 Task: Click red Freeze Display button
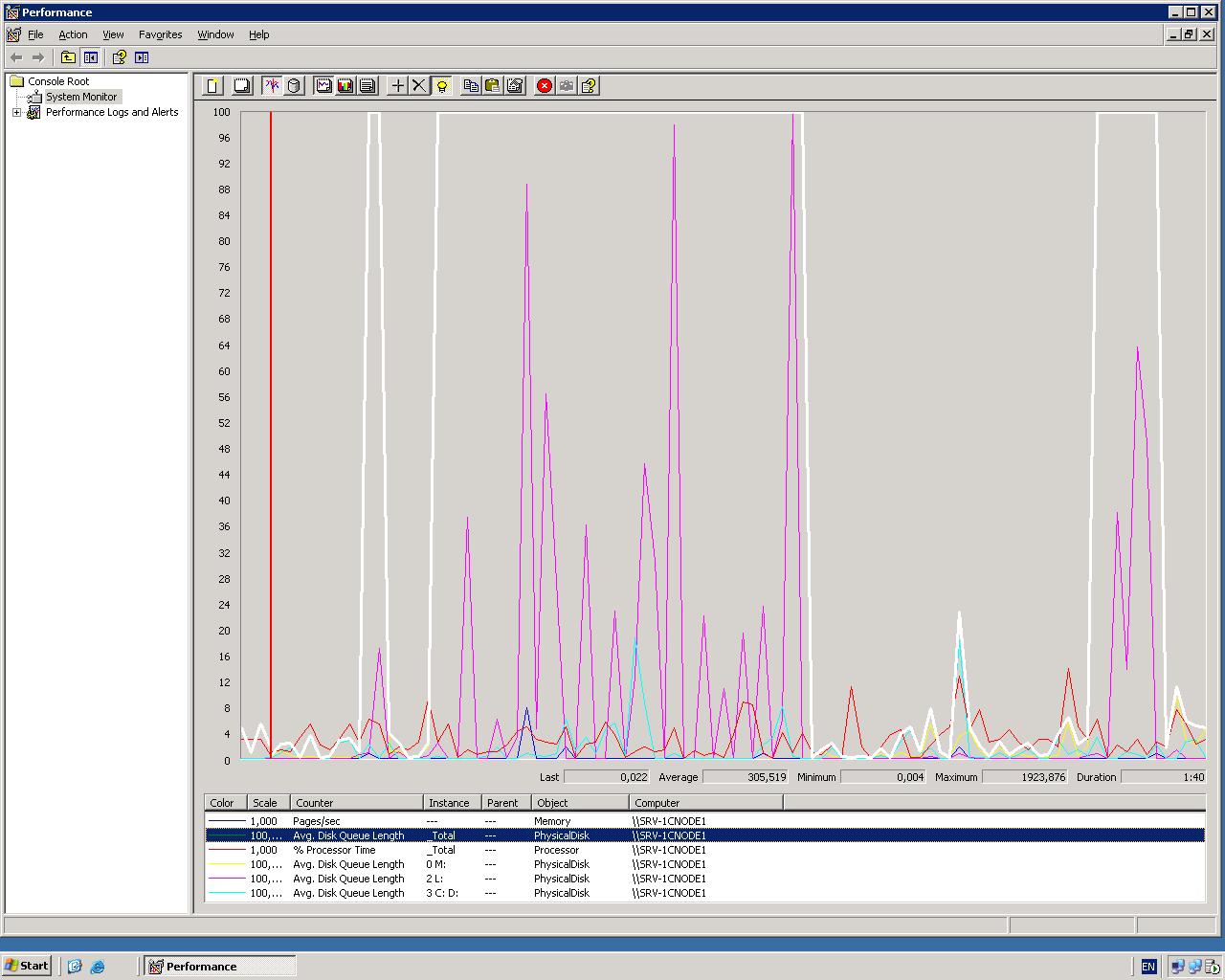(x=545, y=86)
